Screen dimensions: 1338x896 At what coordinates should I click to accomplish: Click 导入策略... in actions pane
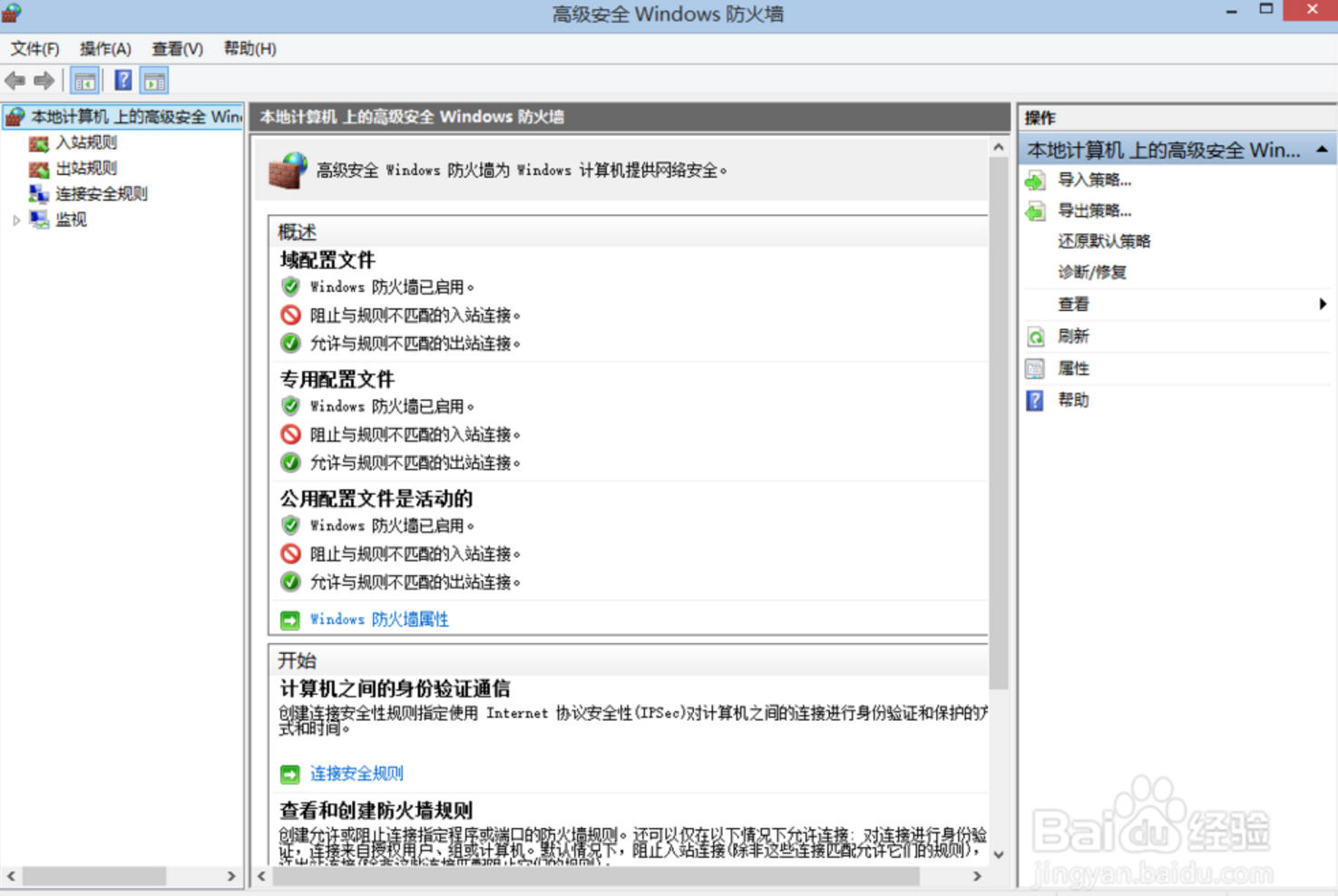pyautogui.click(x=1094, y=180)
